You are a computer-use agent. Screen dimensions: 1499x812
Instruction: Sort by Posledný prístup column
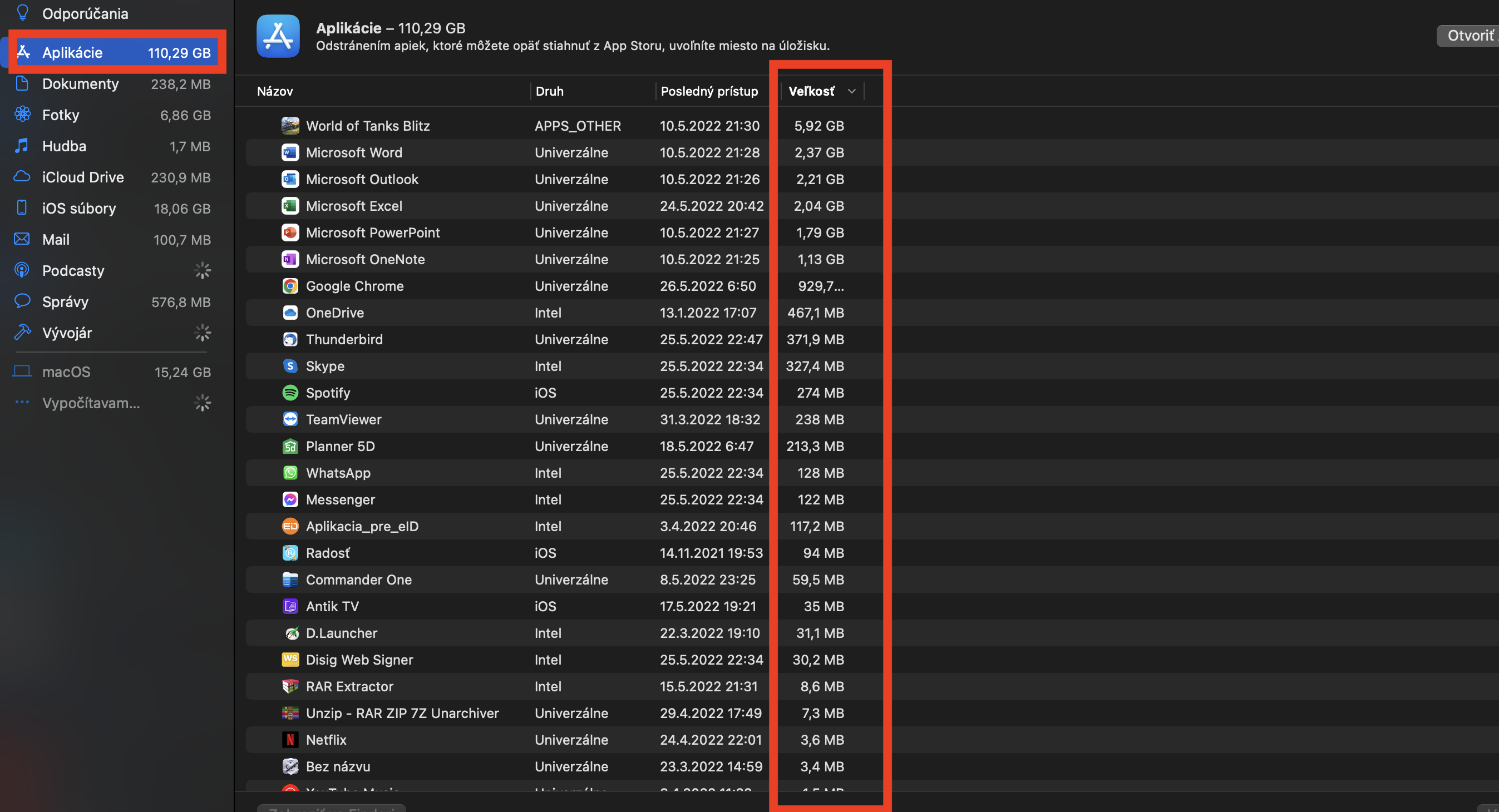click(709, 91)
